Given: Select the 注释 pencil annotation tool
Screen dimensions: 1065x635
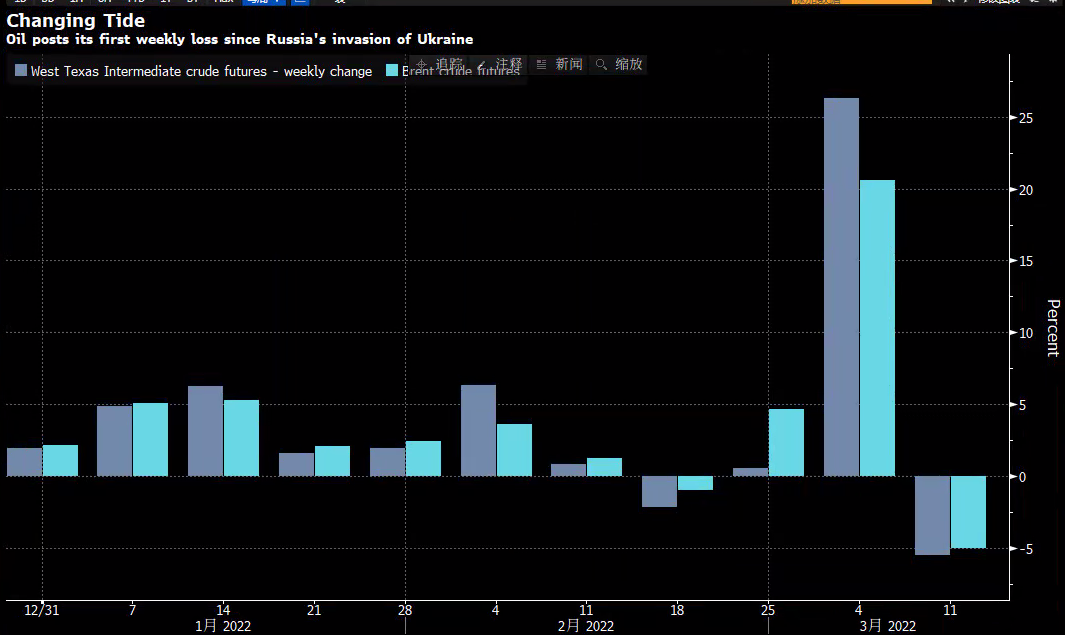Looking at the screenshot, I should click(x=500, y=64).
